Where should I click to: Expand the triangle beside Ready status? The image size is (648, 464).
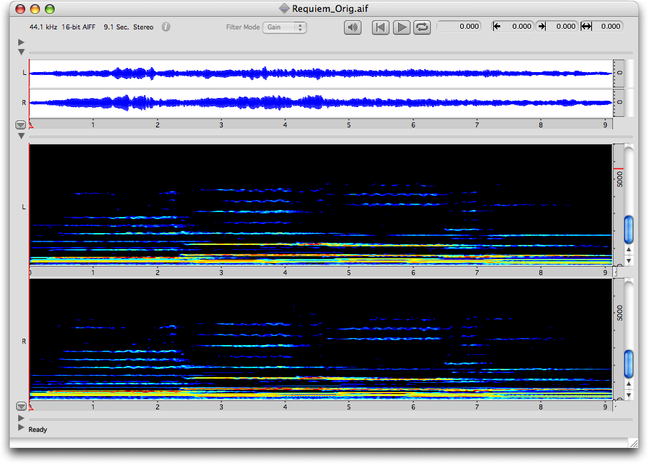point(21,429)
